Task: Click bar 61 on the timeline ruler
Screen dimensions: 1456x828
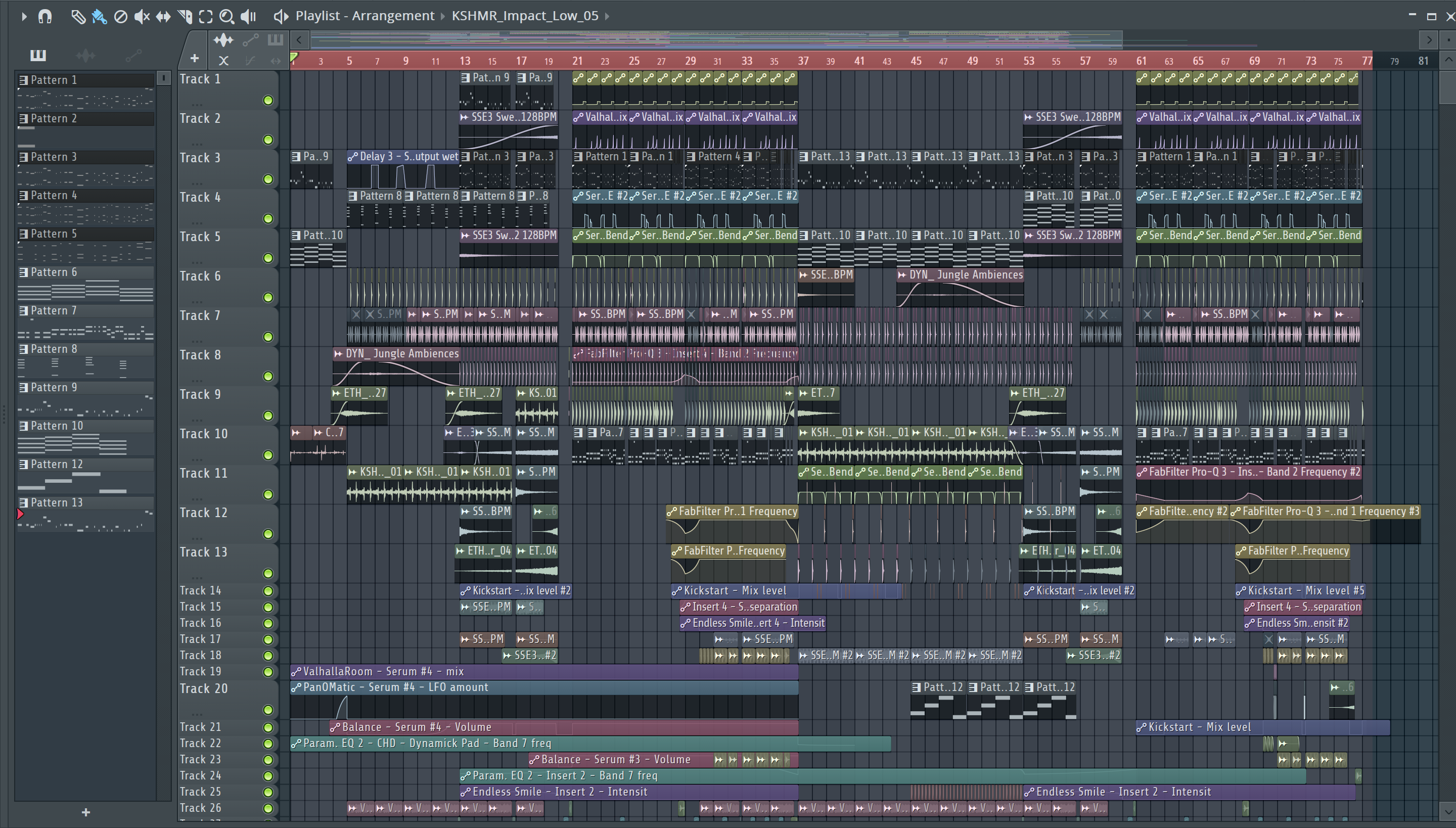Action: pos(1141,60)
